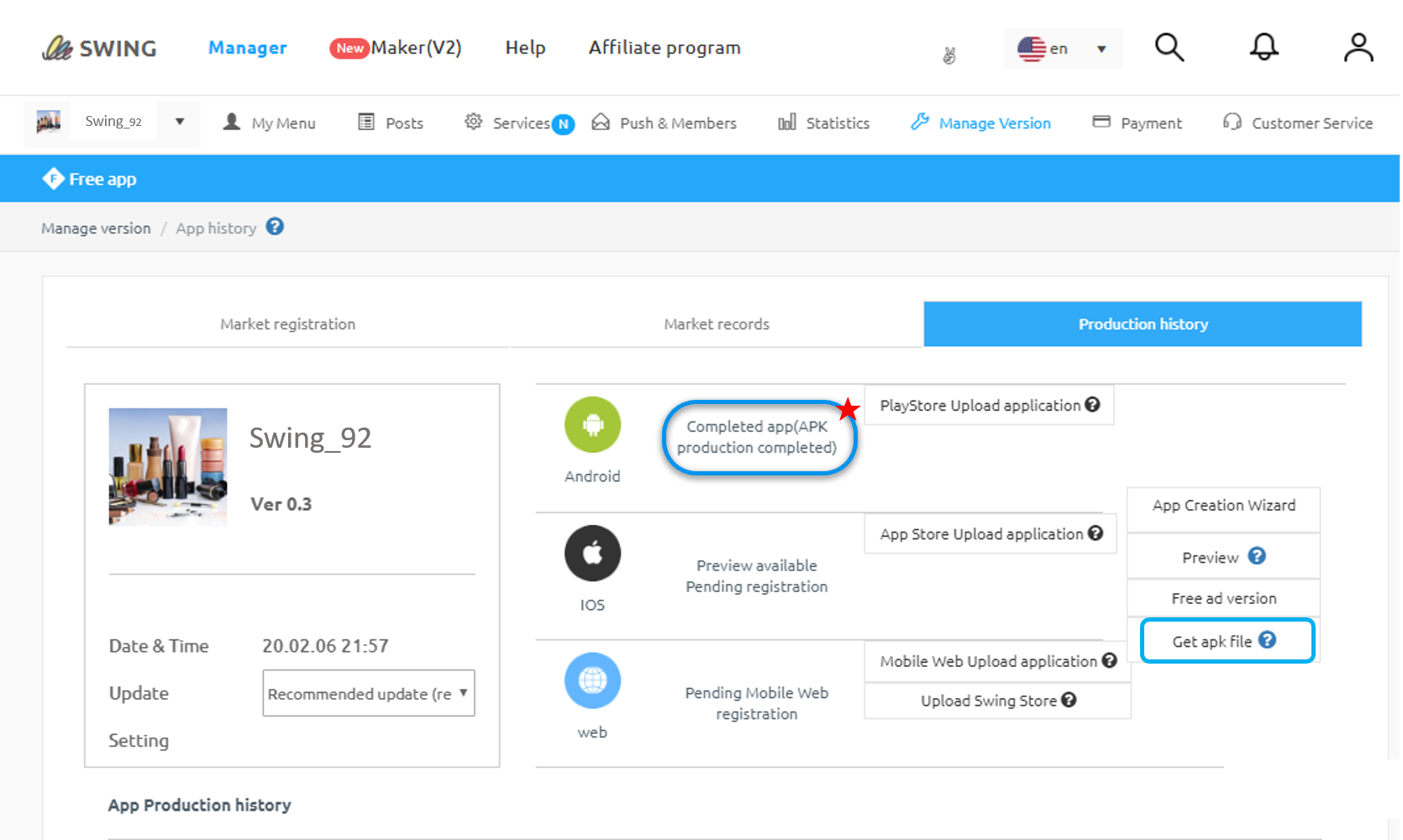Click question icon on PlayStore Upload application
Viewport: 1403px width, 840px height.
tap(1092, 405)
